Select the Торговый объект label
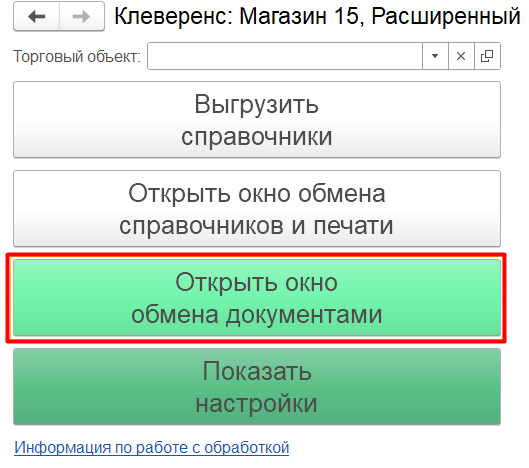The width and height of the screenshot is (529, 468). [x=77, y=56]
